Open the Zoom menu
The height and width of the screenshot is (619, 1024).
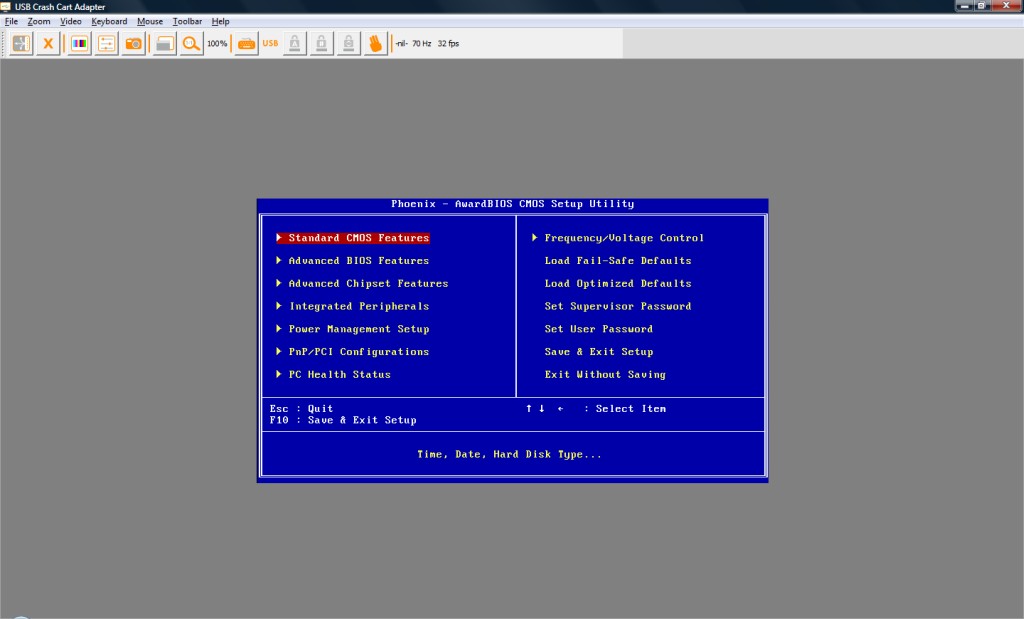[39, 22]
